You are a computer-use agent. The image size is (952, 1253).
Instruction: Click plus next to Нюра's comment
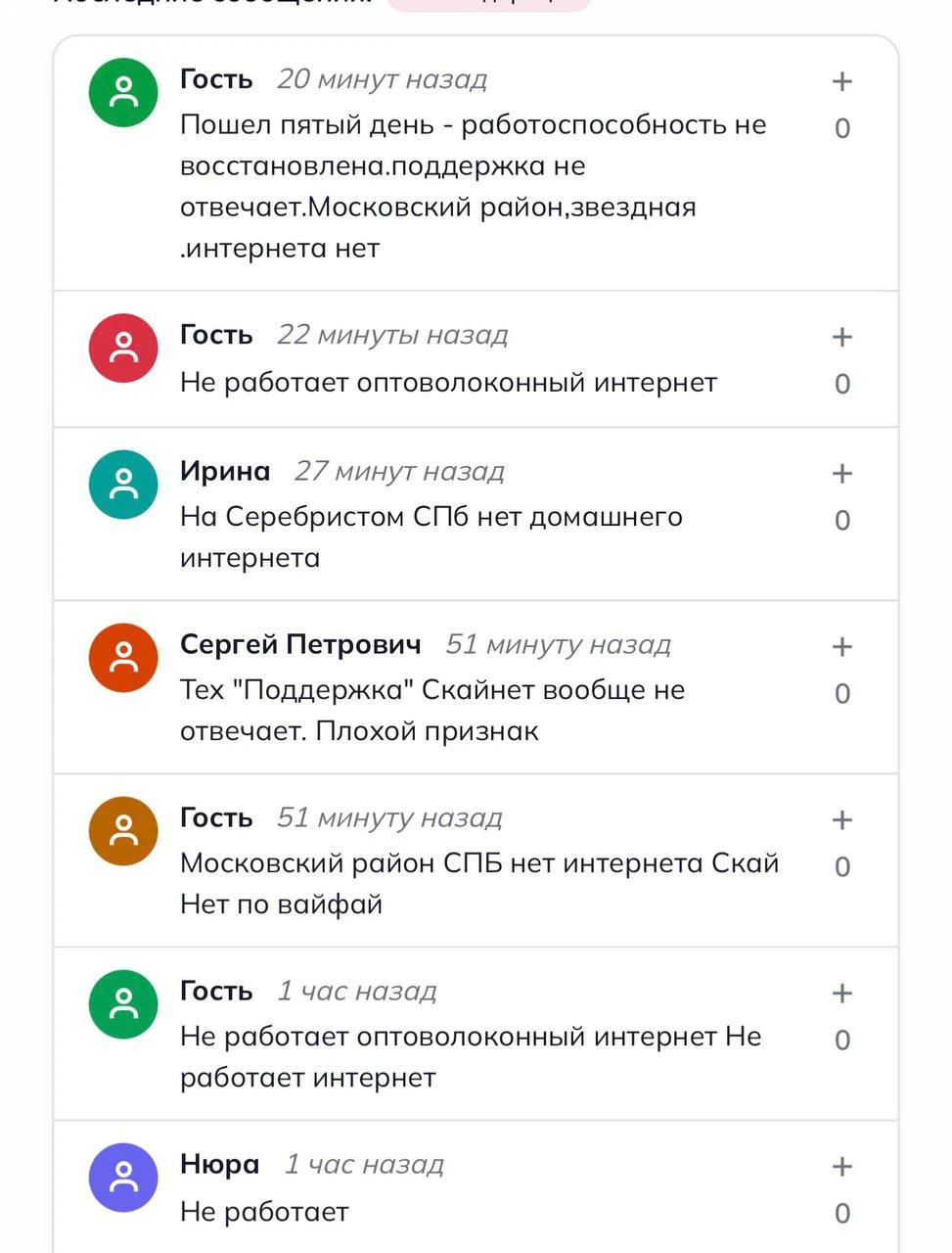841,1167
